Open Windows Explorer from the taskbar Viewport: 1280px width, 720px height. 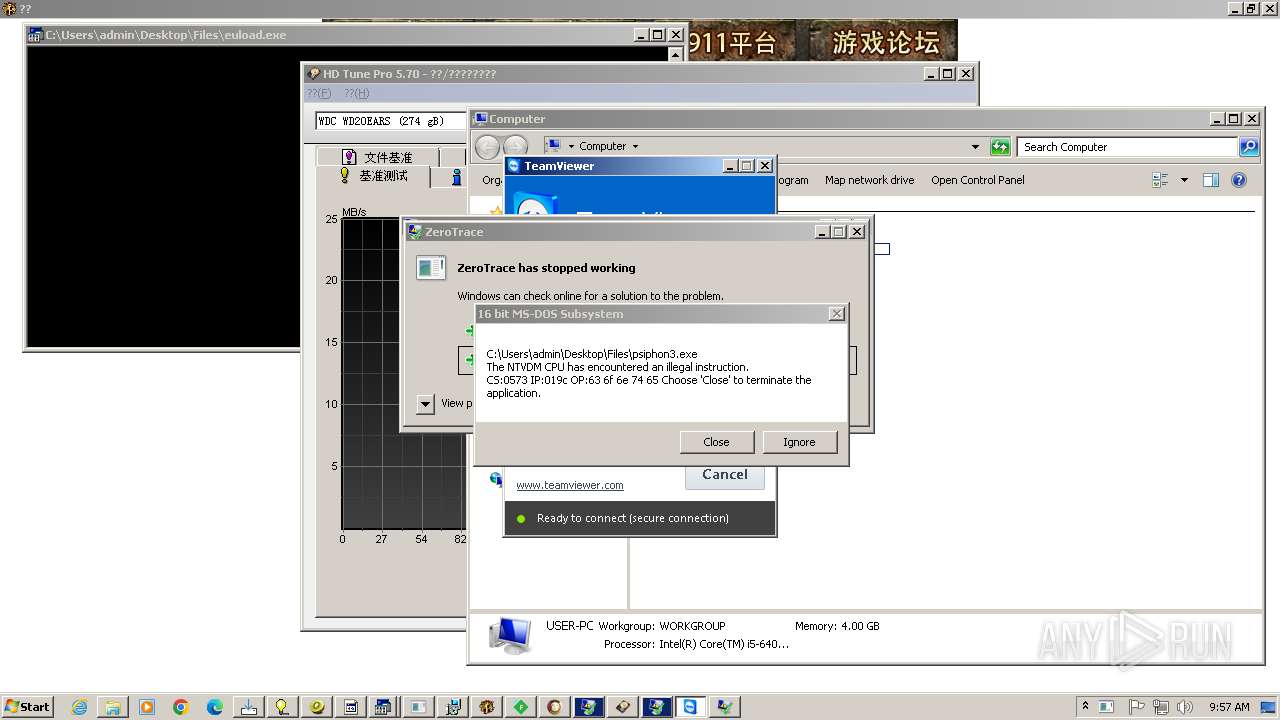[113, 707]
